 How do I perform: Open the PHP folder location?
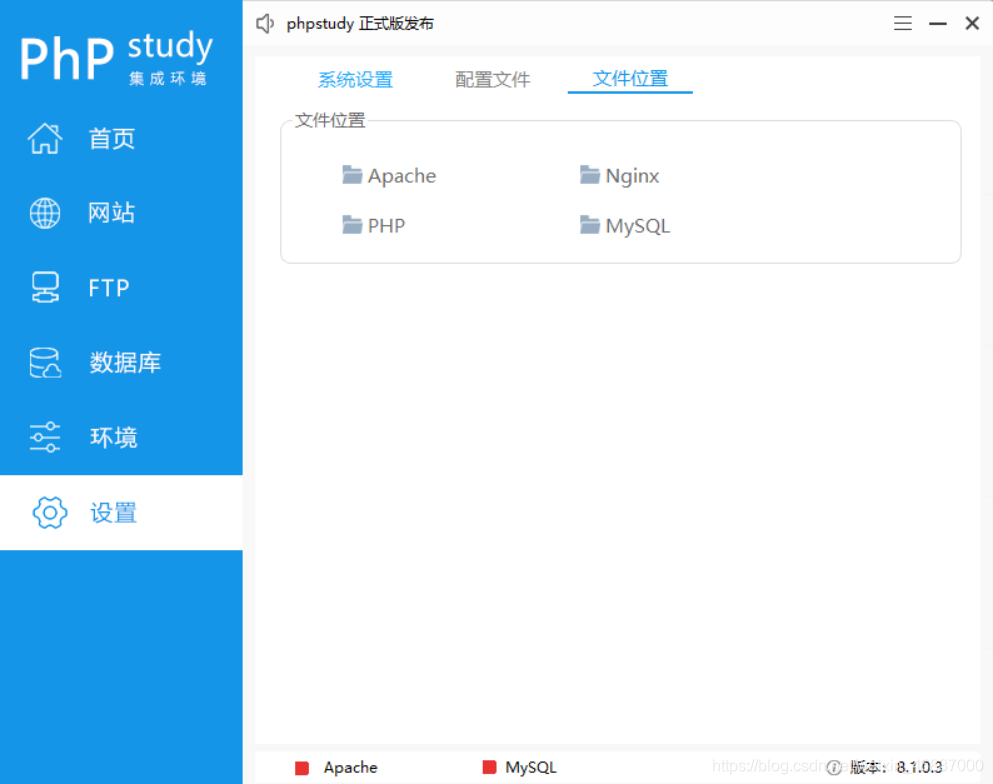375,225
